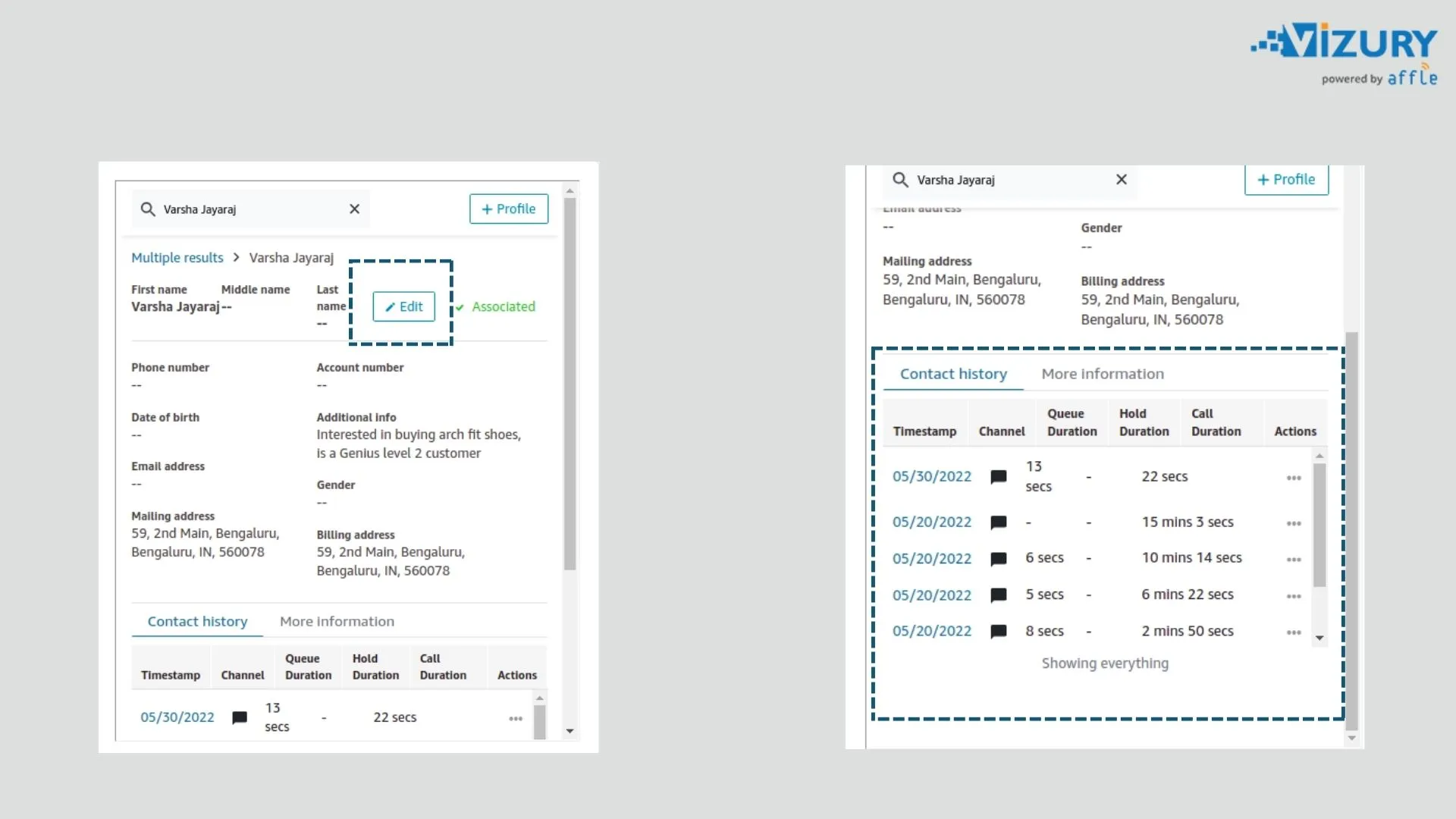Open More information tab in right panel
Image resolution: width=1456 pixels, height=819 pixels.
click(1103, 374)
